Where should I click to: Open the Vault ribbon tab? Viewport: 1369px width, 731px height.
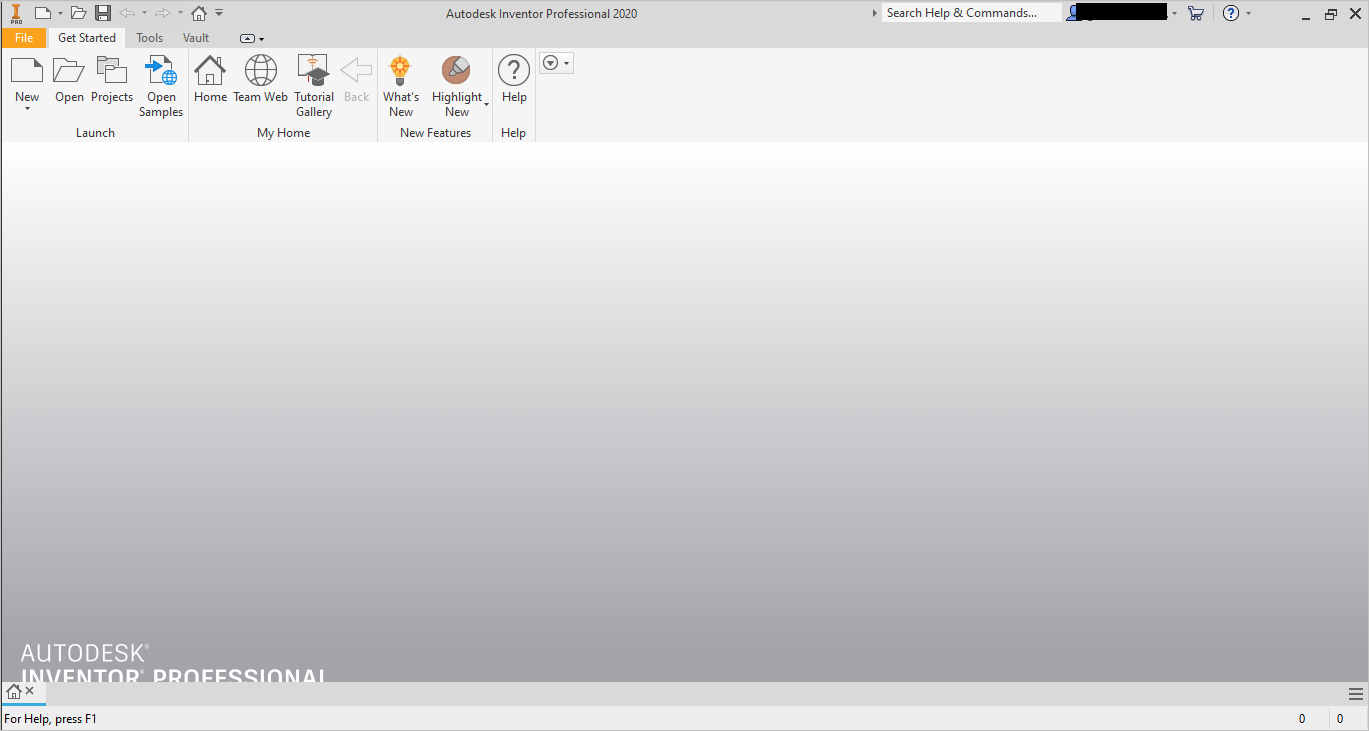[x=196, y=37]
